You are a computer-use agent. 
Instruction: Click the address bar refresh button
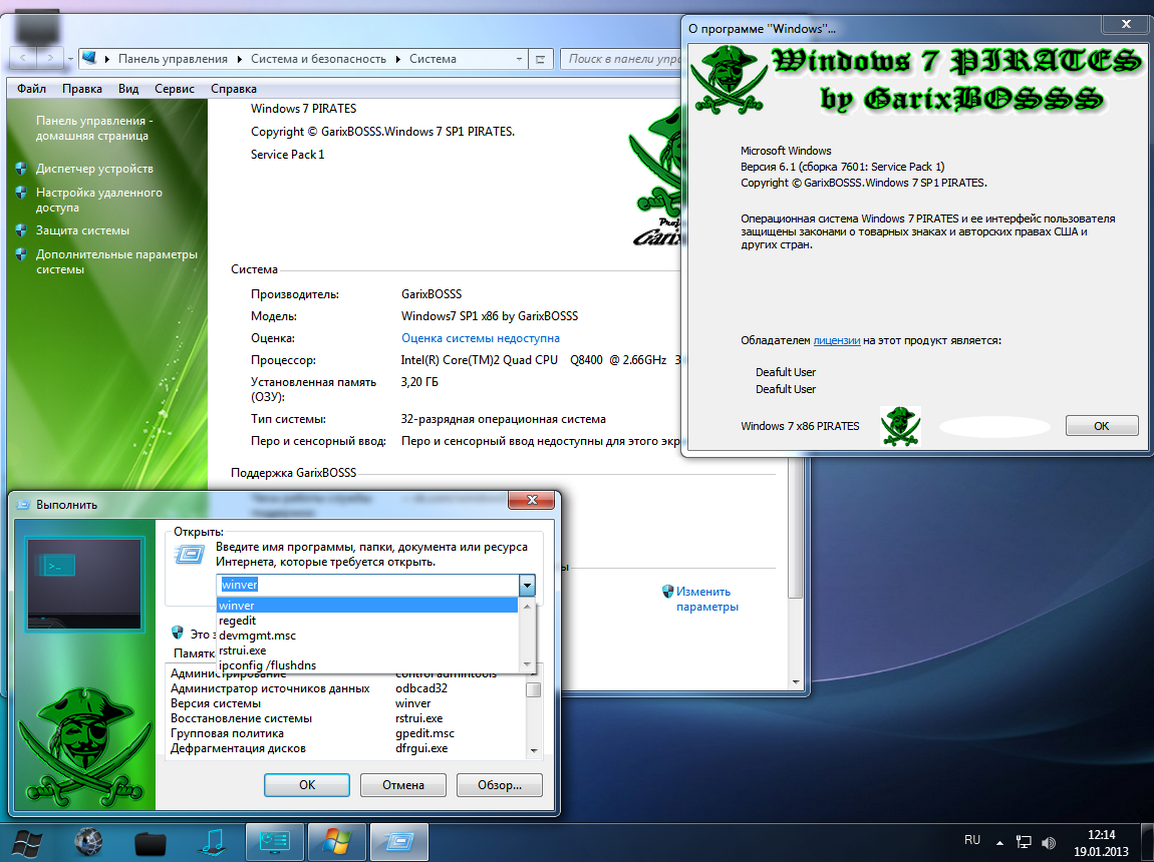tap(540, 59)
